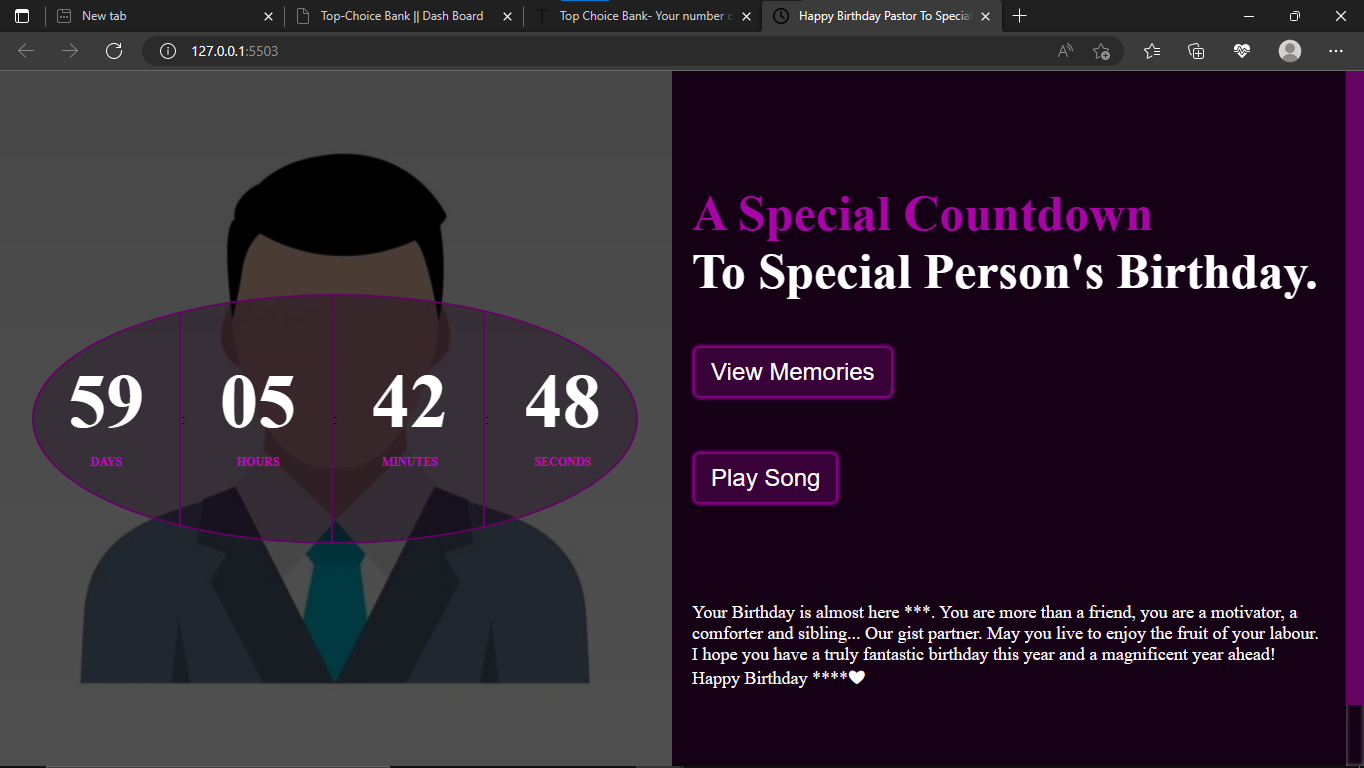Open Browser essentials heart icon

[1242, 51]
